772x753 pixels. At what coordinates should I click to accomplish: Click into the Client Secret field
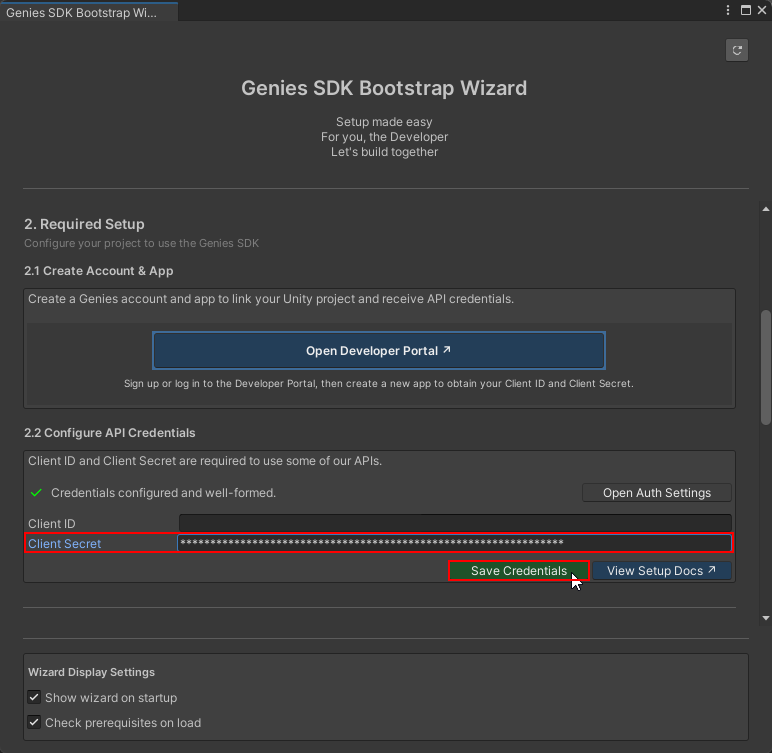(455, 543)
